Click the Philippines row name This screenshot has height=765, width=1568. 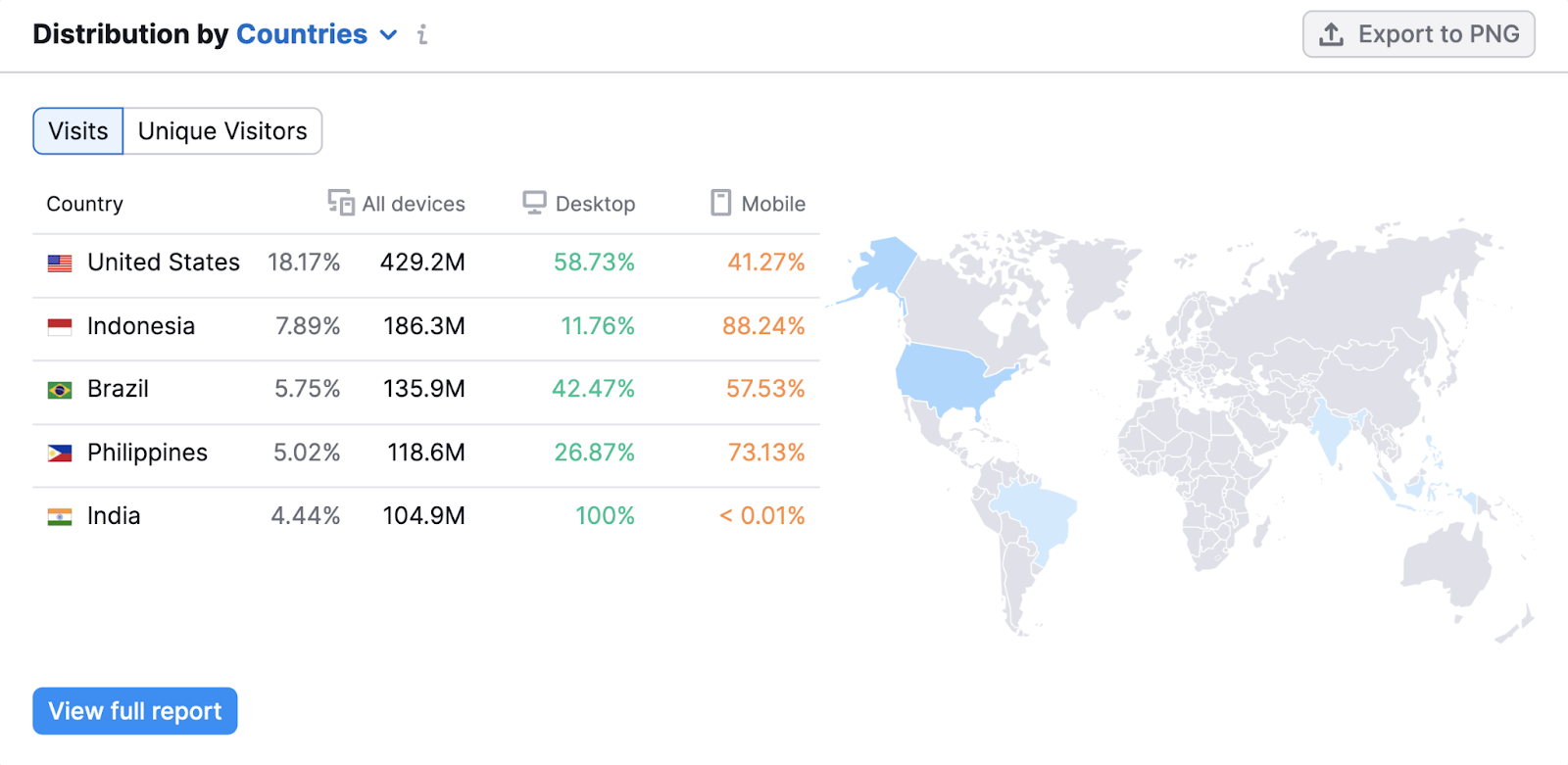pyautogui.click(x=147, y=453)
